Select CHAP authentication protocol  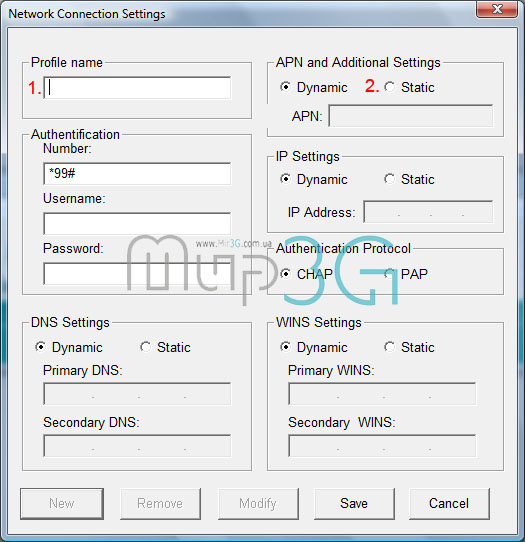click(x=285, y=274)
